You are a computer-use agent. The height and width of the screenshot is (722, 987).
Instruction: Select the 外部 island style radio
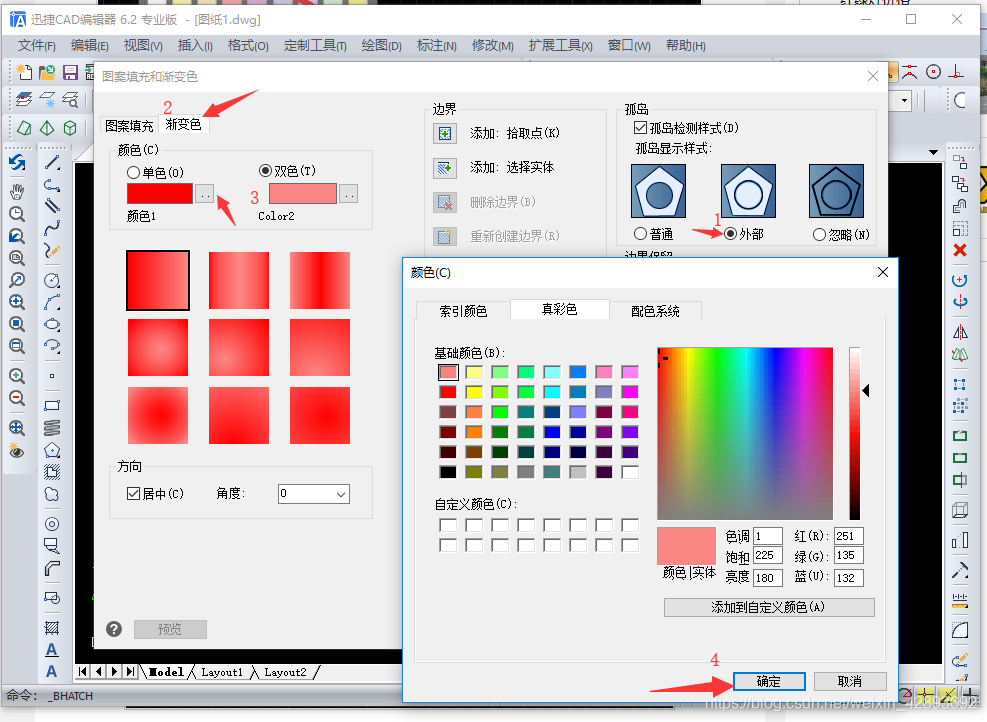[730, 234]
